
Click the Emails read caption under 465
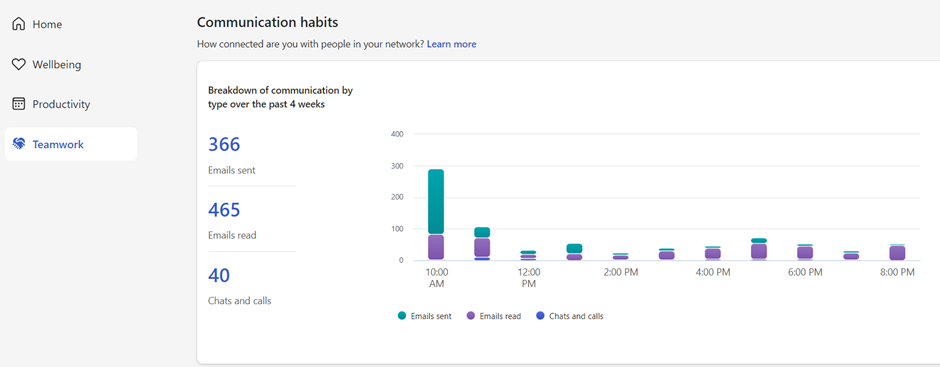point(232,236)
